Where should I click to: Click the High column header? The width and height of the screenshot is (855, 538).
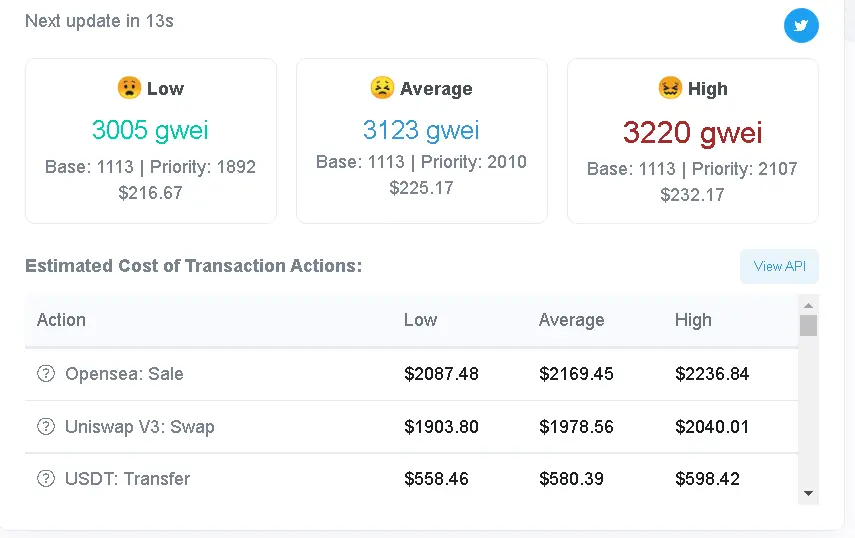(693, 319)
